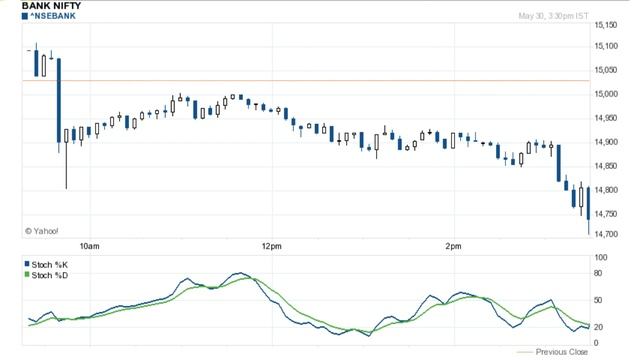Click the 10am time axis label
Screen dimensions: 640x360
89,246
